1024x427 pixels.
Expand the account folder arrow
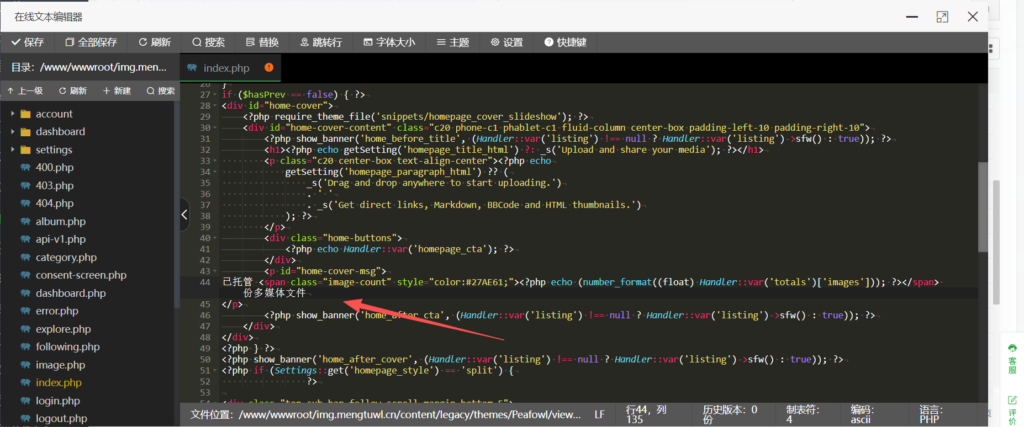point(12,114)
